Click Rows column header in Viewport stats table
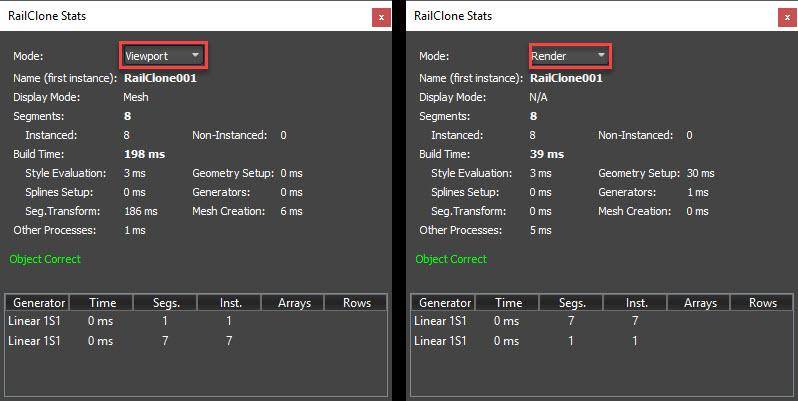The width and height of the screenshot is (798, 401). pos(357,303)
